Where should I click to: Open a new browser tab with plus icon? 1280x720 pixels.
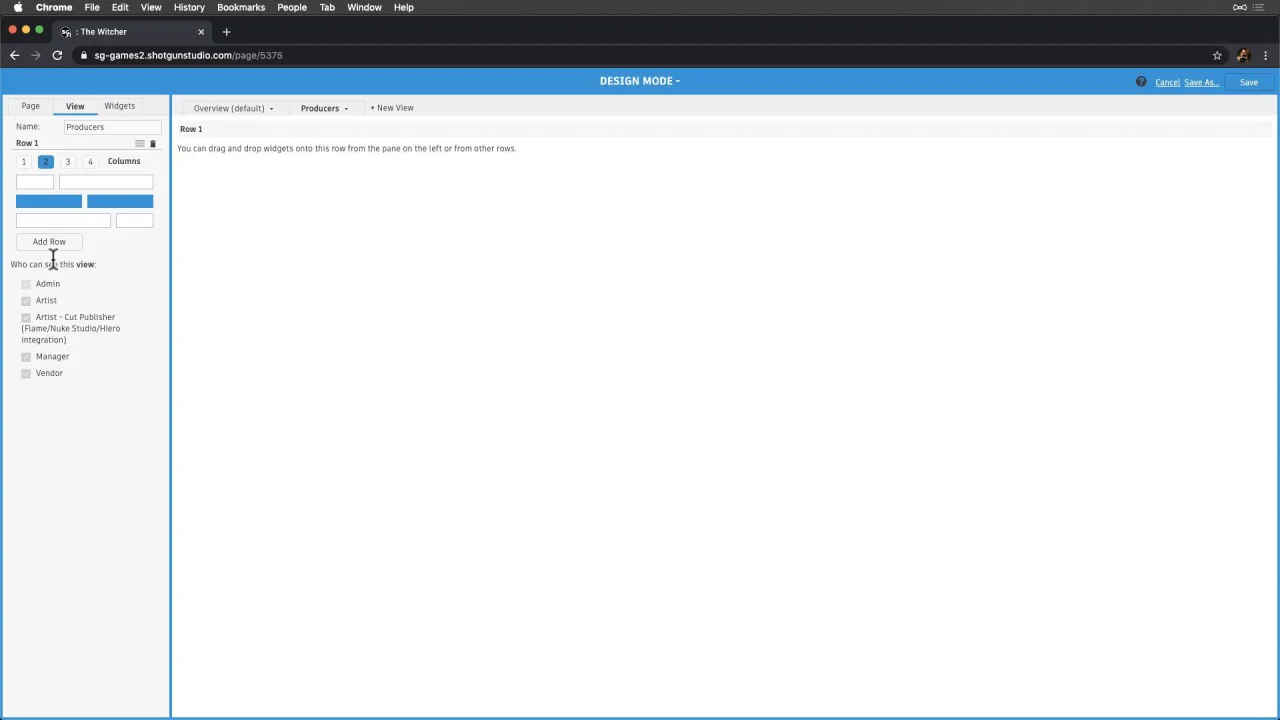(x=226, y=32)
